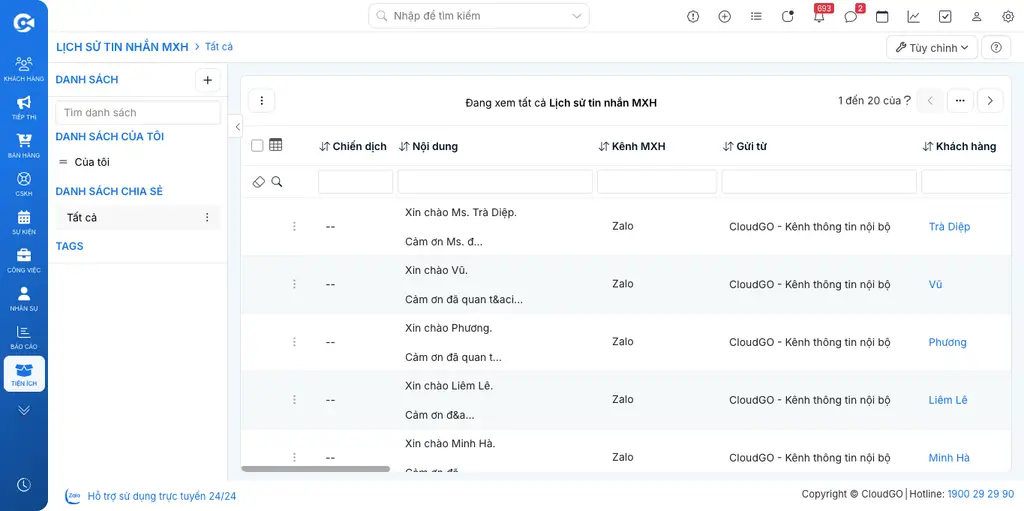This screenshot has height=511, width=1024.
Task: Focus the Nhập để tìm kiếm search box
Action: [478, 16]
